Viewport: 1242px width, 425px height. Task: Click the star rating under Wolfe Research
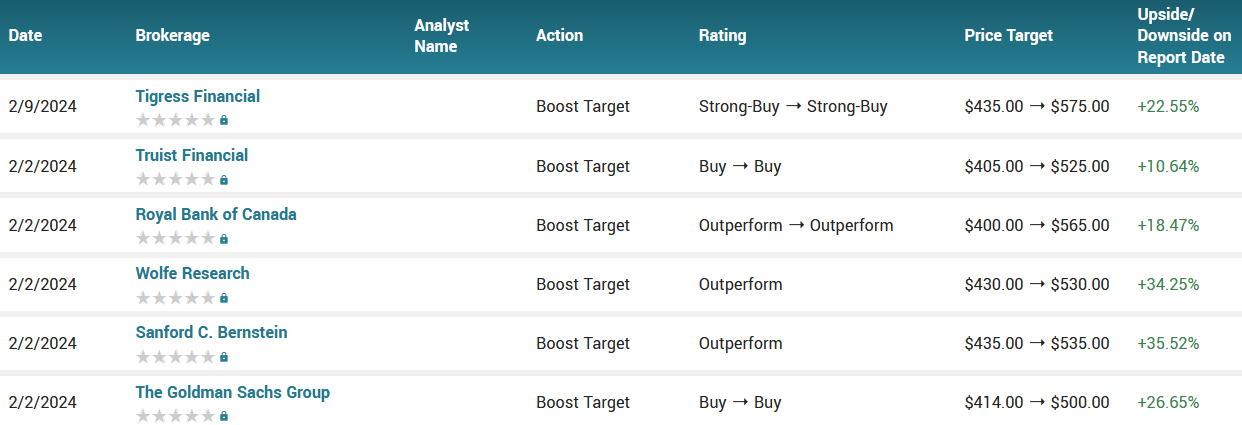tap(175, 298)
